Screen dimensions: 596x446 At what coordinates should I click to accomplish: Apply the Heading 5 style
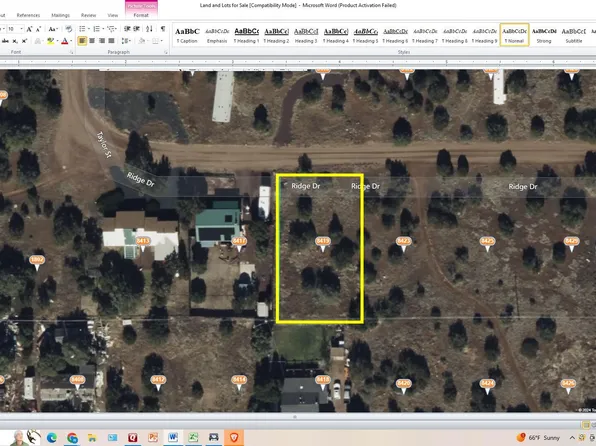[x=365, y=35]
